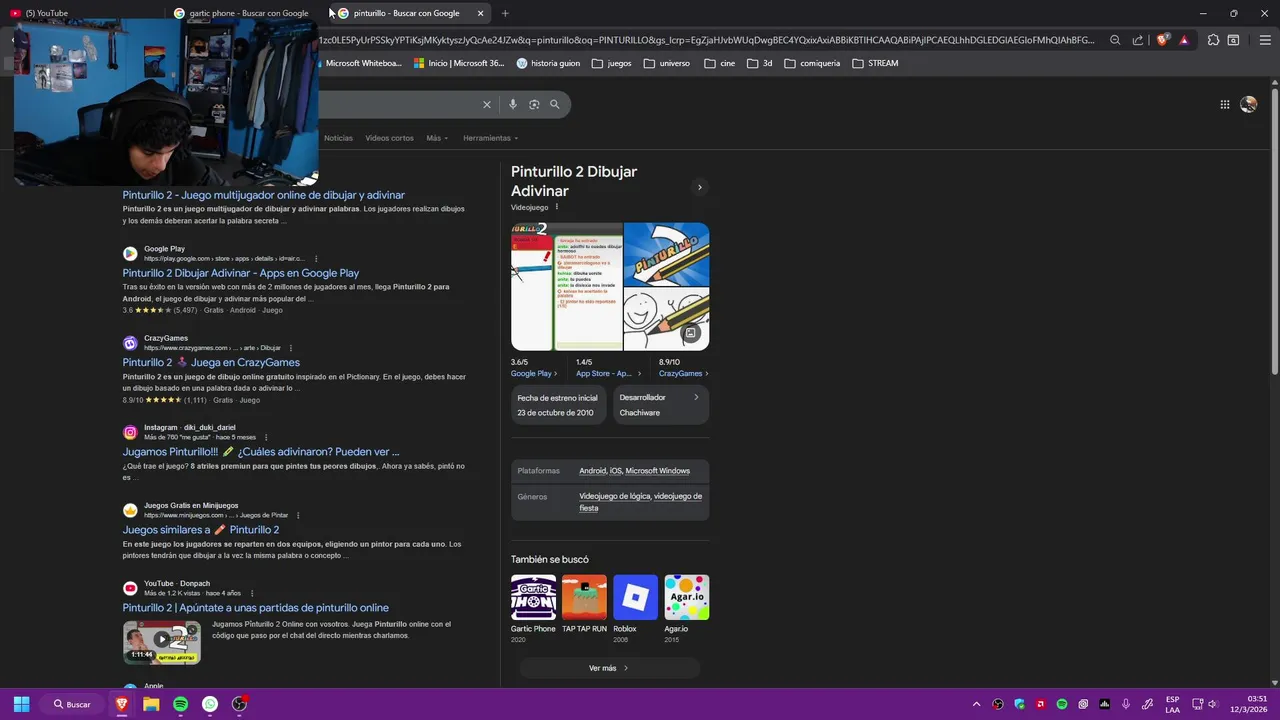This screenshot has height=720, width=1280.
Task: Open Herramientas search tools dropdown
Action: tap(491, 138)
